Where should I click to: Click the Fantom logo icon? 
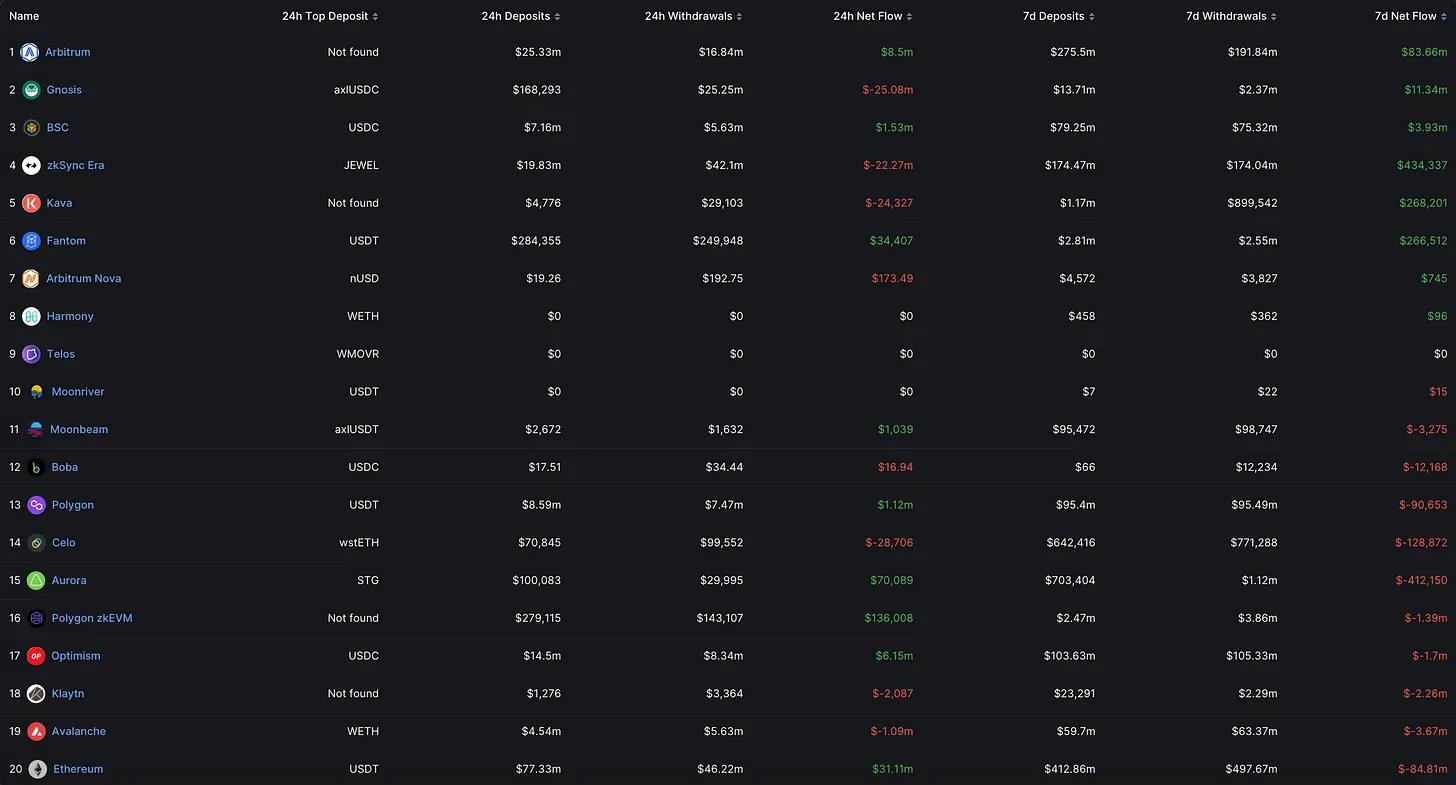point(31,241)
